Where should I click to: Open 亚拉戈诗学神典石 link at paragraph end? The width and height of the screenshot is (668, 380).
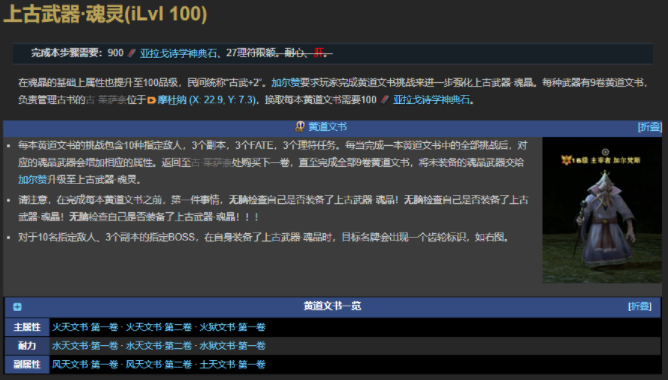(x=432, y=100)
